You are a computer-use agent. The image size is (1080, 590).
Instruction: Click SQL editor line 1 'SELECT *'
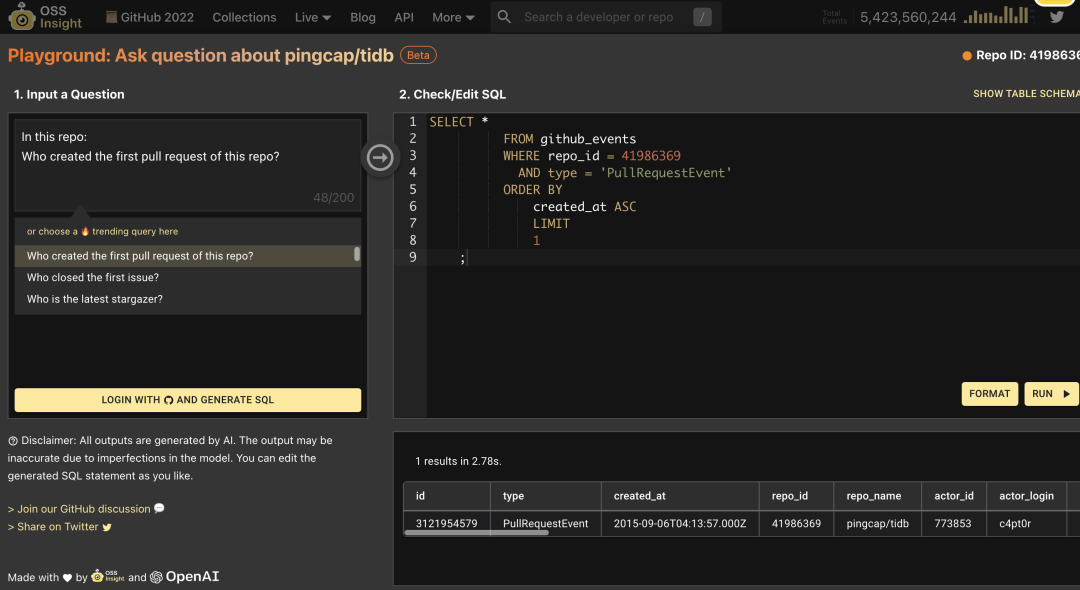pyautogui.click(x=459, y=122)
